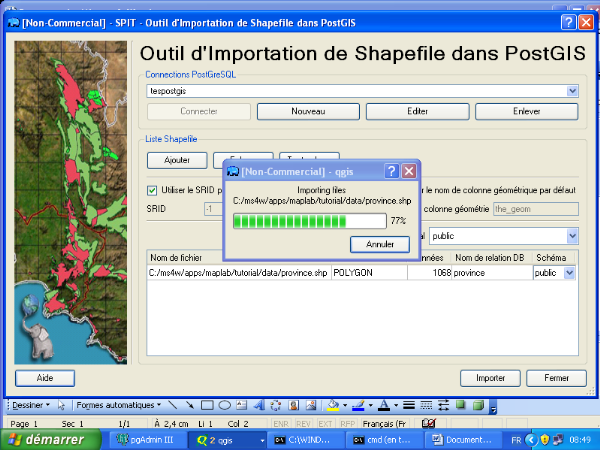The height and width of the screenshot is (450, 600).
Task: Click the Annuler button
Action: 380,244
